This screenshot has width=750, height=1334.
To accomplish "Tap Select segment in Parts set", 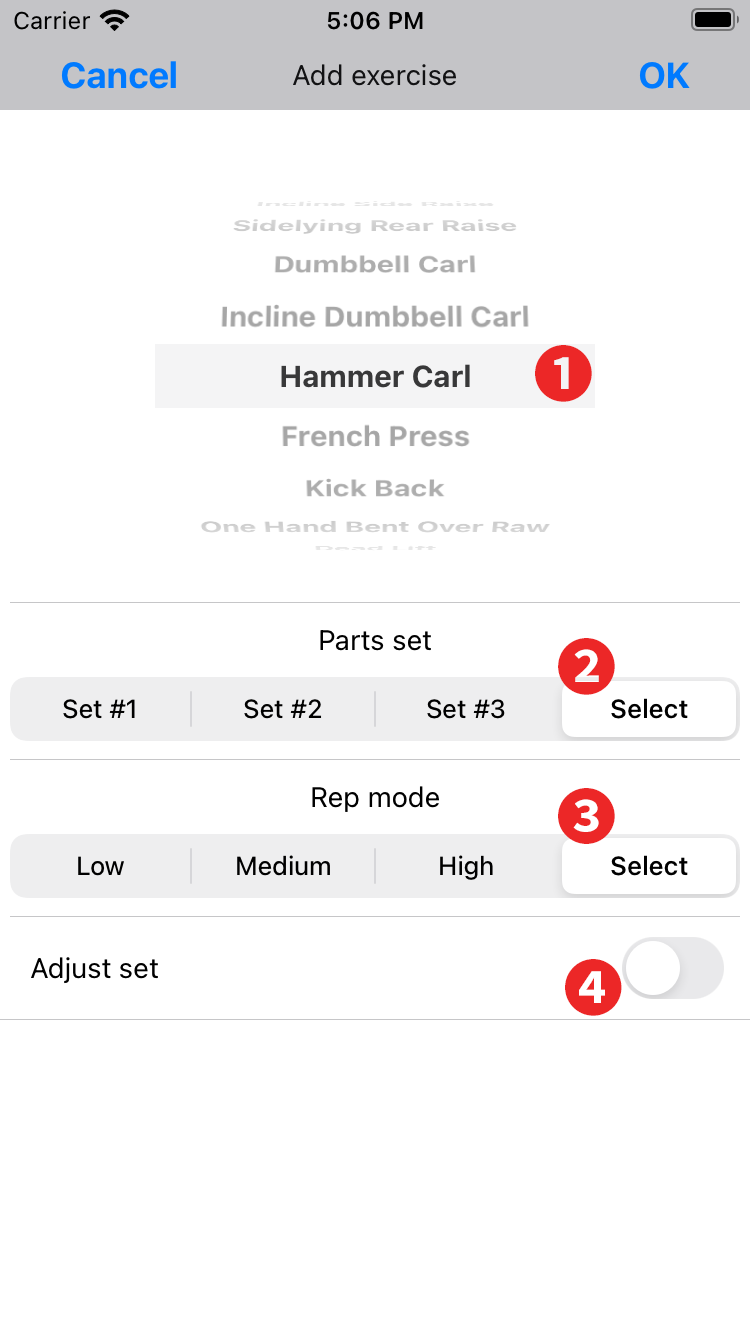I will tap(650, 710).
